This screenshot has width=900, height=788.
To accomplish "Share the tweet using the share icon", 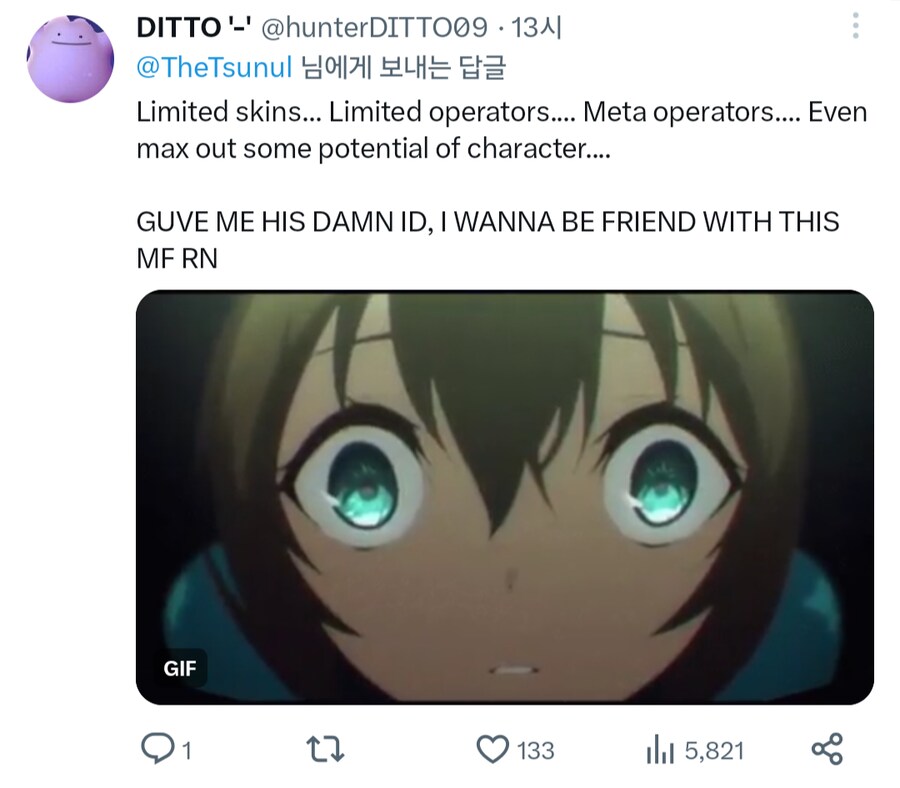I will click(x=827, y=749).
